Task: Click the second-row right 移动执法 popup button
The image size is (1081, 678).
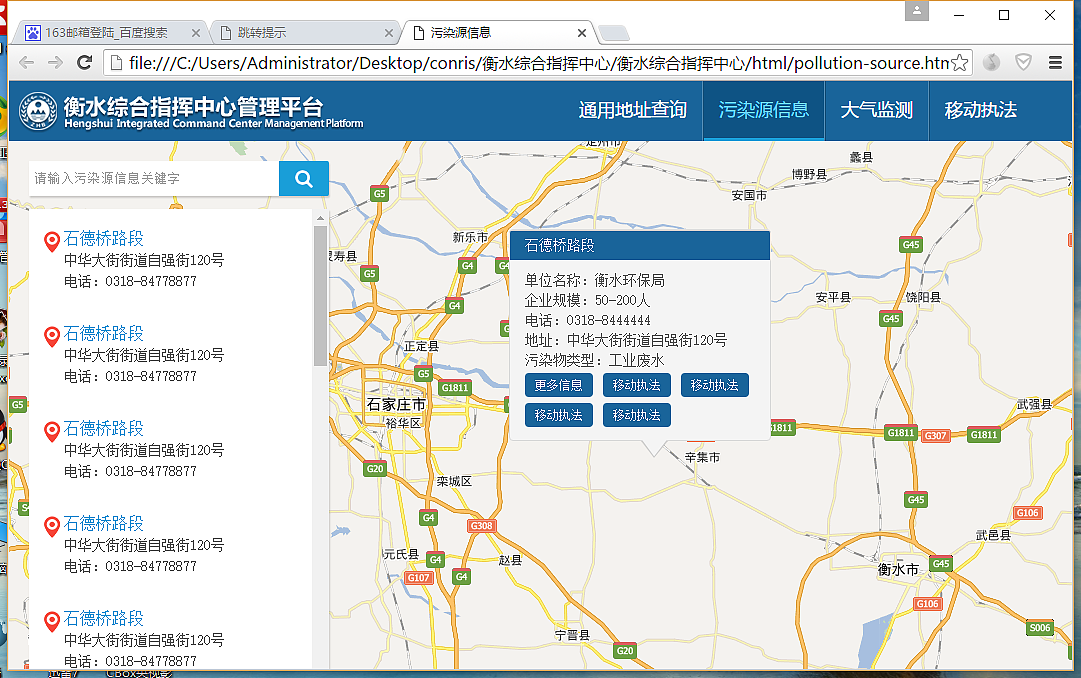Action: (x=636, y=415)
